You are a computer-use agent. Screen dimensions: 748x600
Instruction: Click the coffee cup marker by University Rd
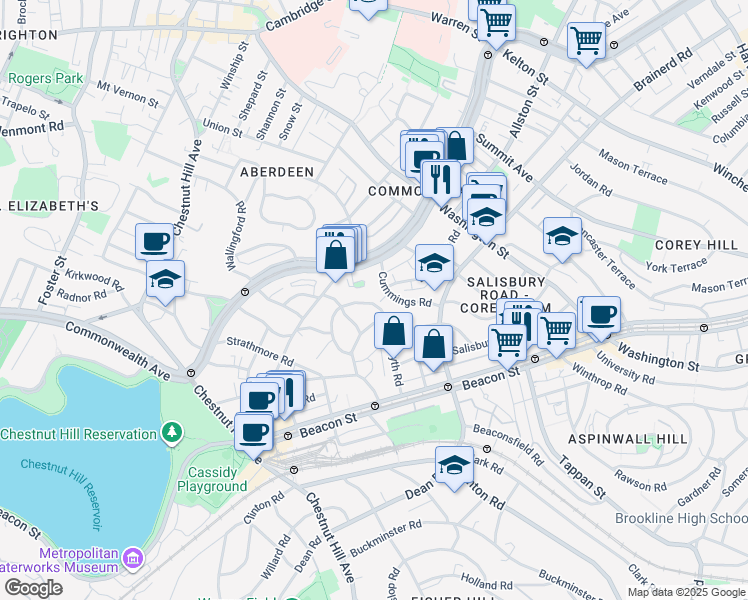point(602,315)
